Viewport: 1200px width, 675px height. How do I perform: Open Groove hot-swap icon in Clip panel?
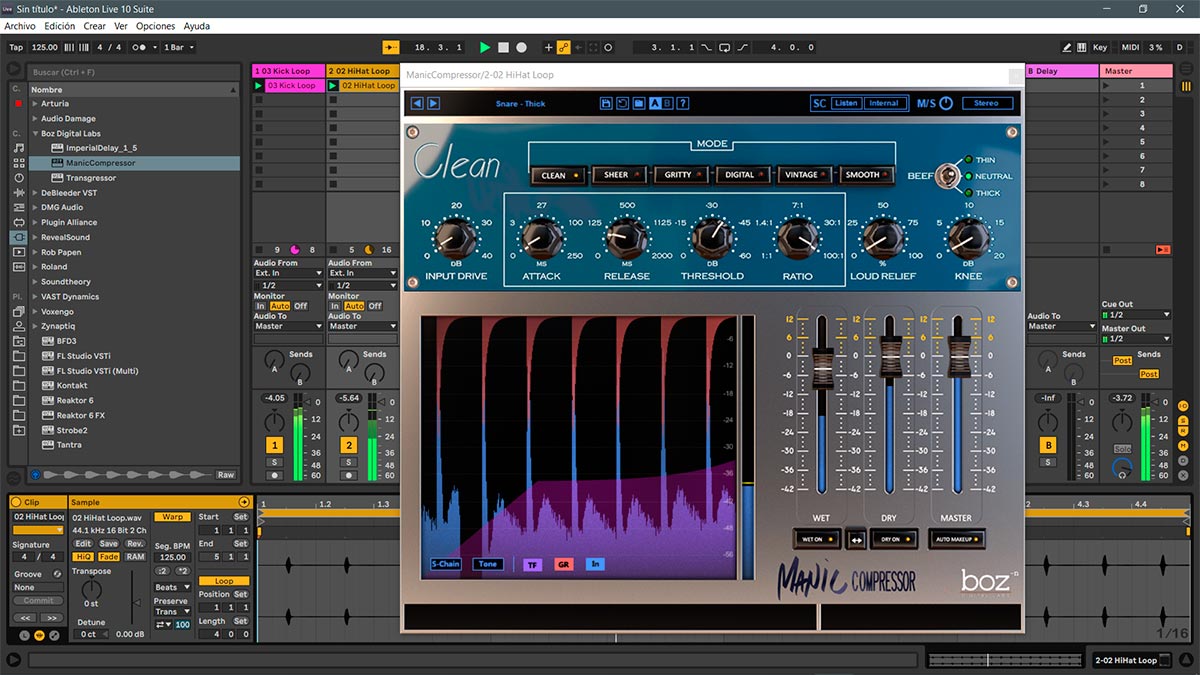click(x=57, y=574)
